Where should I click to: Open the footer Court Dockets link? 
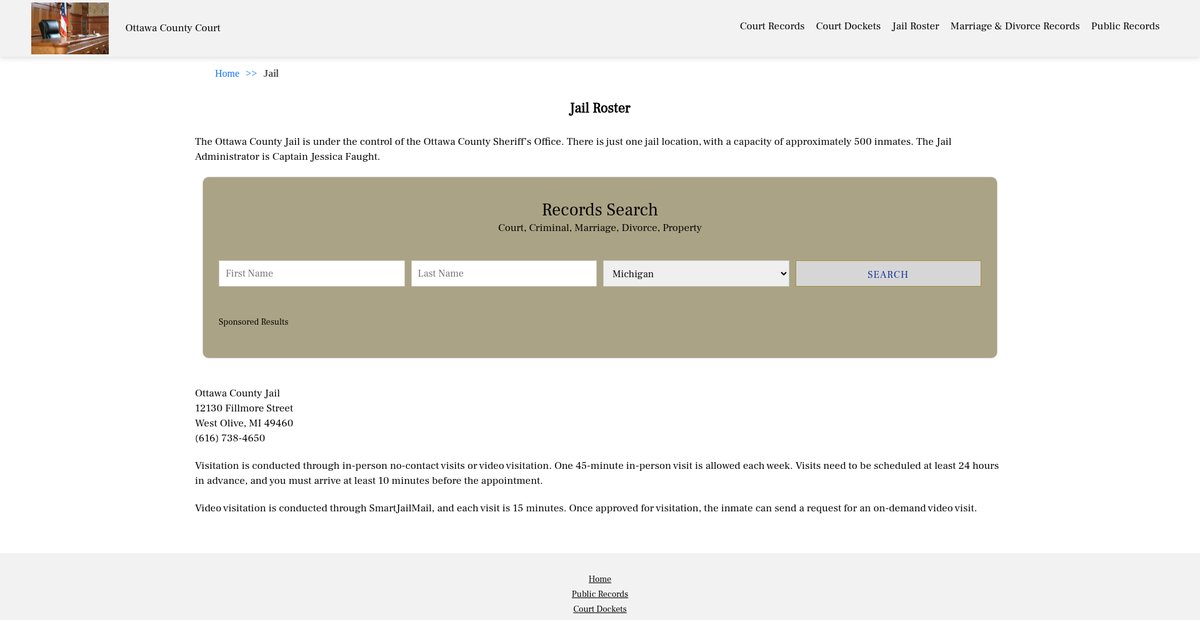(600, 609)
